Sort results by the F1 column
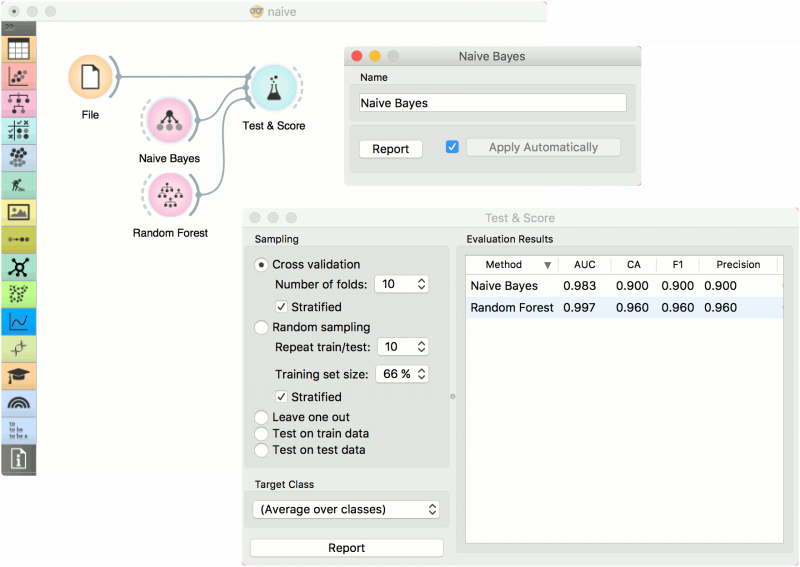800x567 pixels. 678,264
